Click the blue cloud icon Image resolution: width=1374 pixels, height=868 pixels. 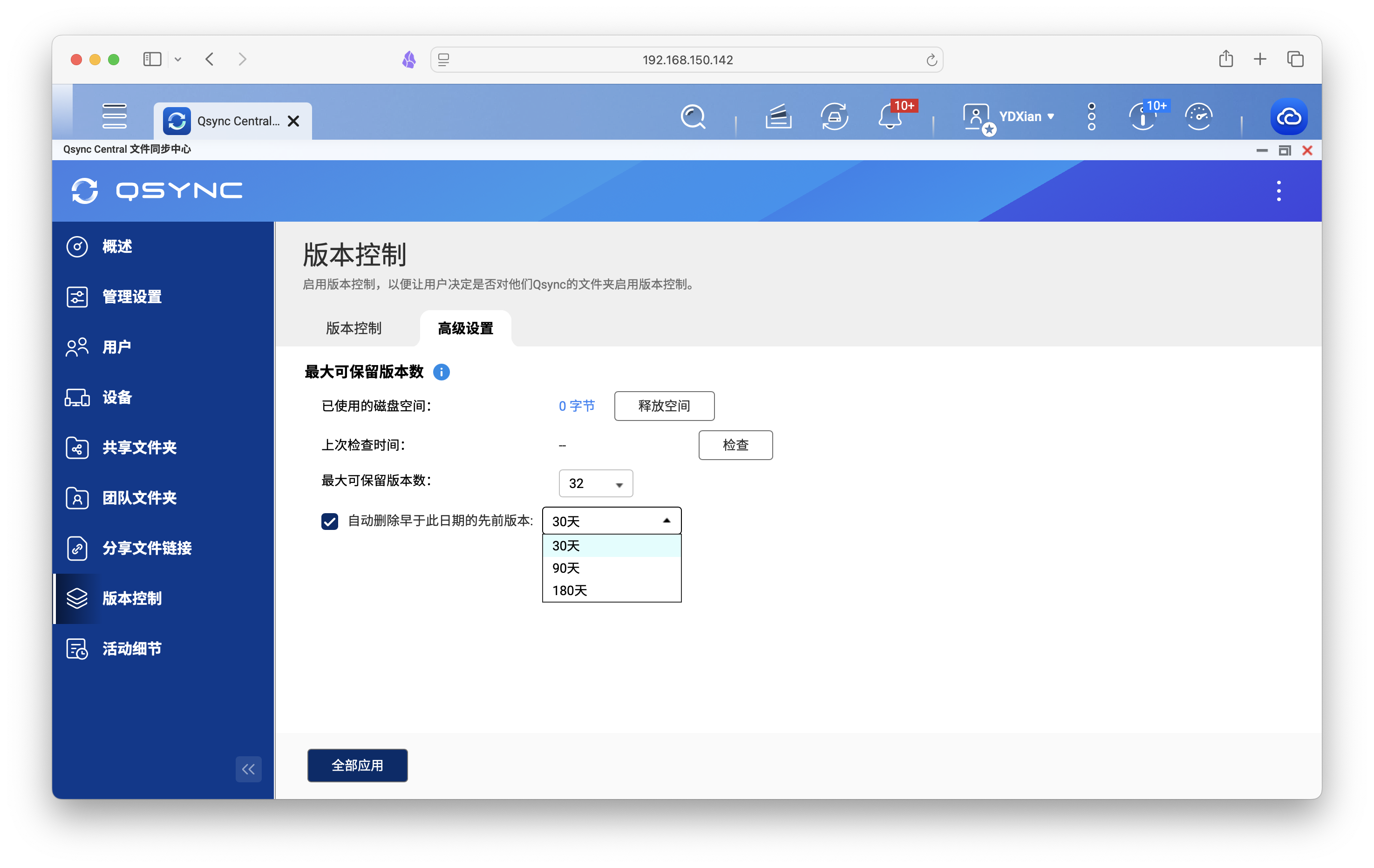1288,117
